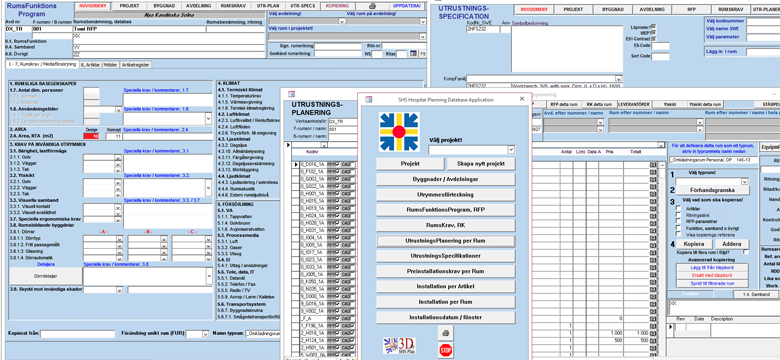Toggle the MEP checkbox in Utrustningsspecifikation
The height and width of the screenshot is (360, 780).
pyautogui.click(x=653, y=32)
